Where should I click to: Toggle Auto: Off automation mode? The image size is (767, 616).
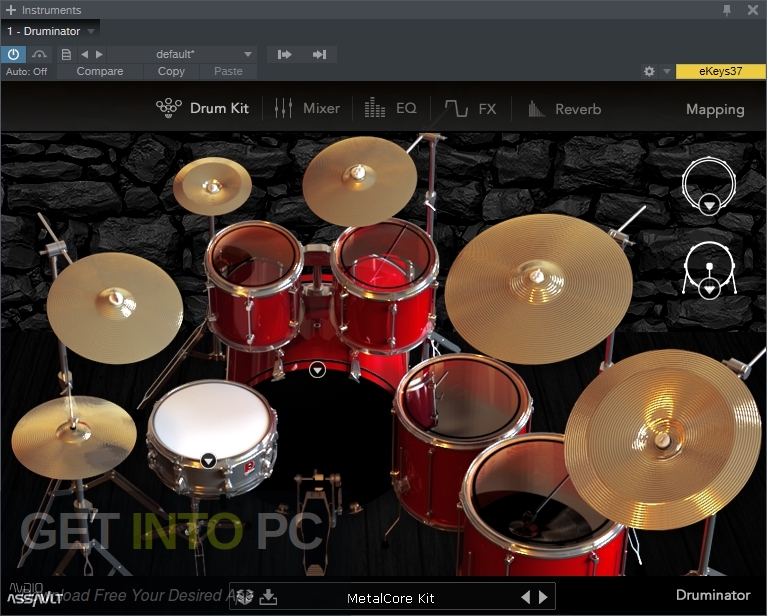pyautogui.click(x=26, y=71)
